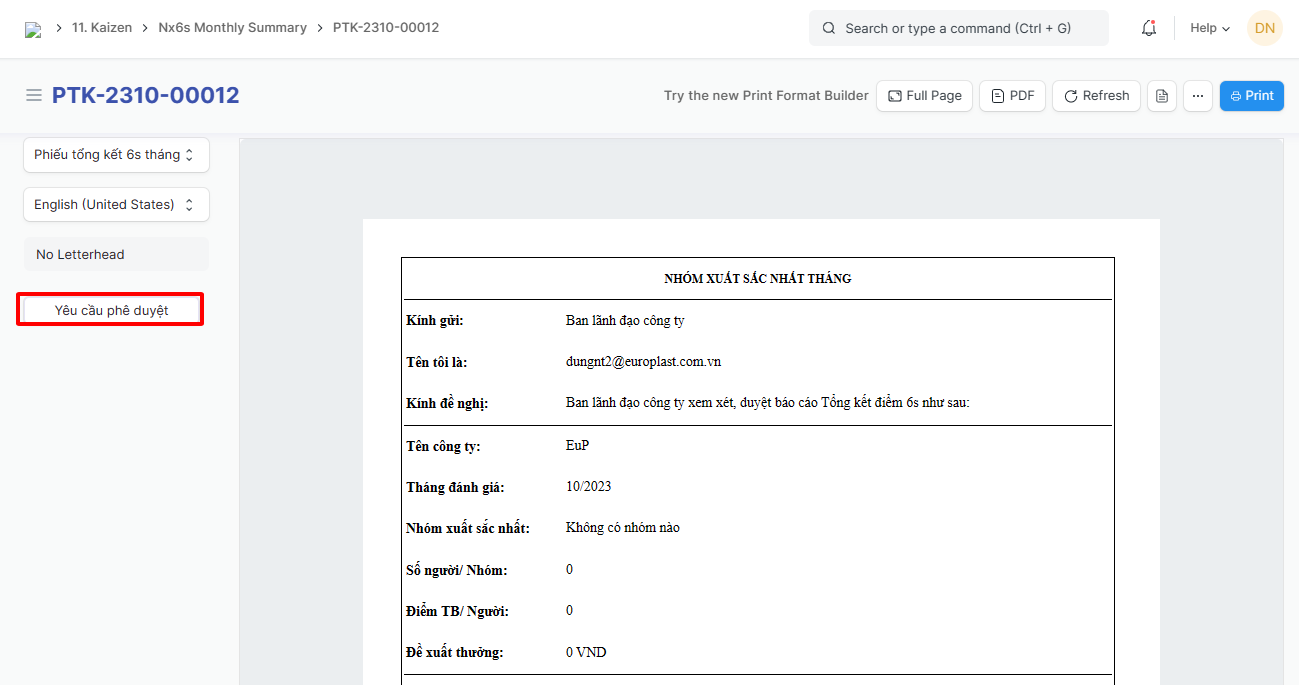Navigate to Nx6s Monthly Summary breadcrumb

click(232, 28)
